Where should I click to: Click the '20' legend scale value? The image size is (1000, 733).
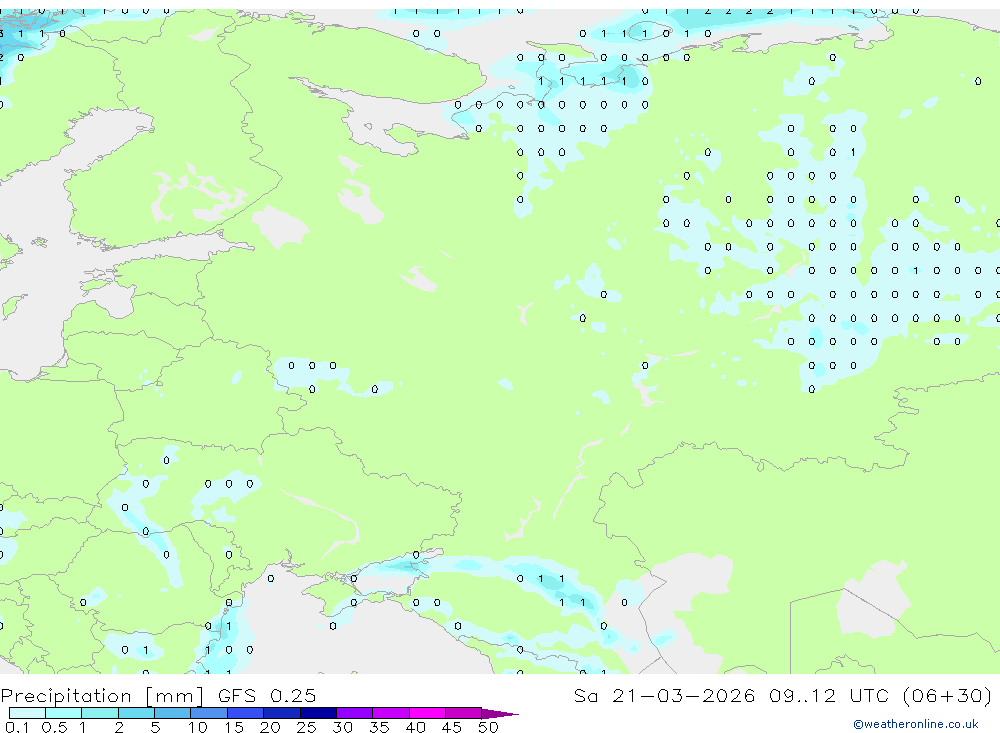coord(270,727)
